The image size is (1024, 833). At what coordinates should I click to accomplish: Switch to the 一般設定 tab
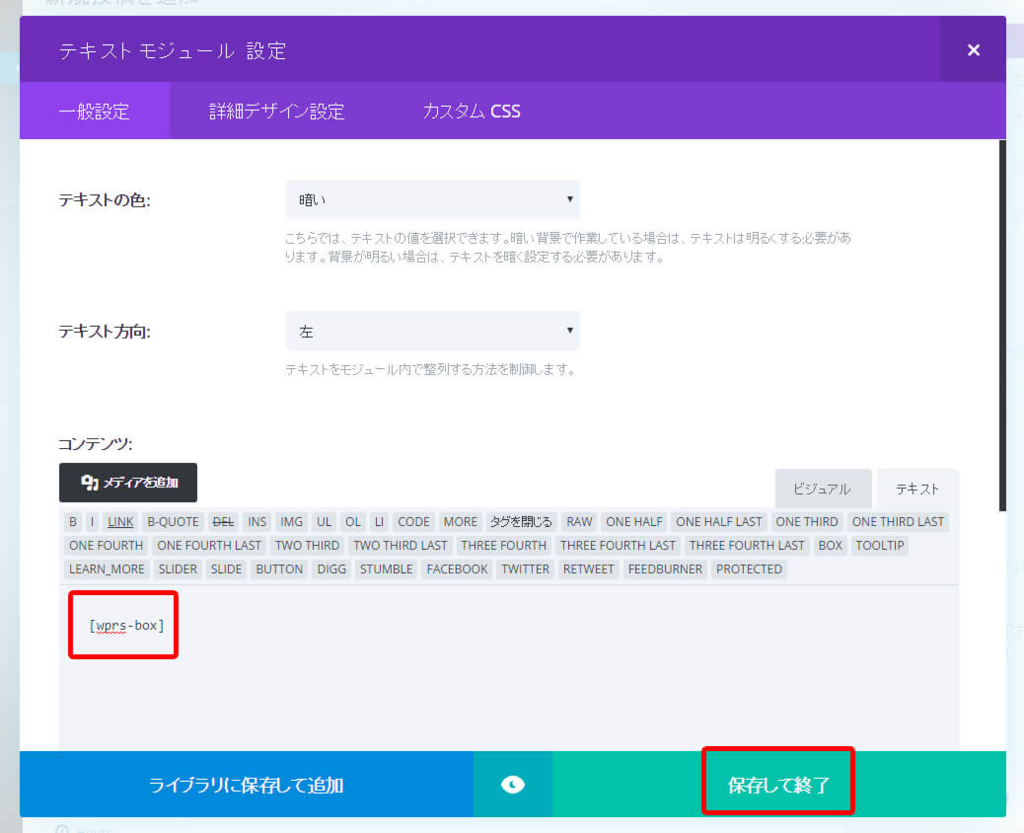(x=95, y=111)
